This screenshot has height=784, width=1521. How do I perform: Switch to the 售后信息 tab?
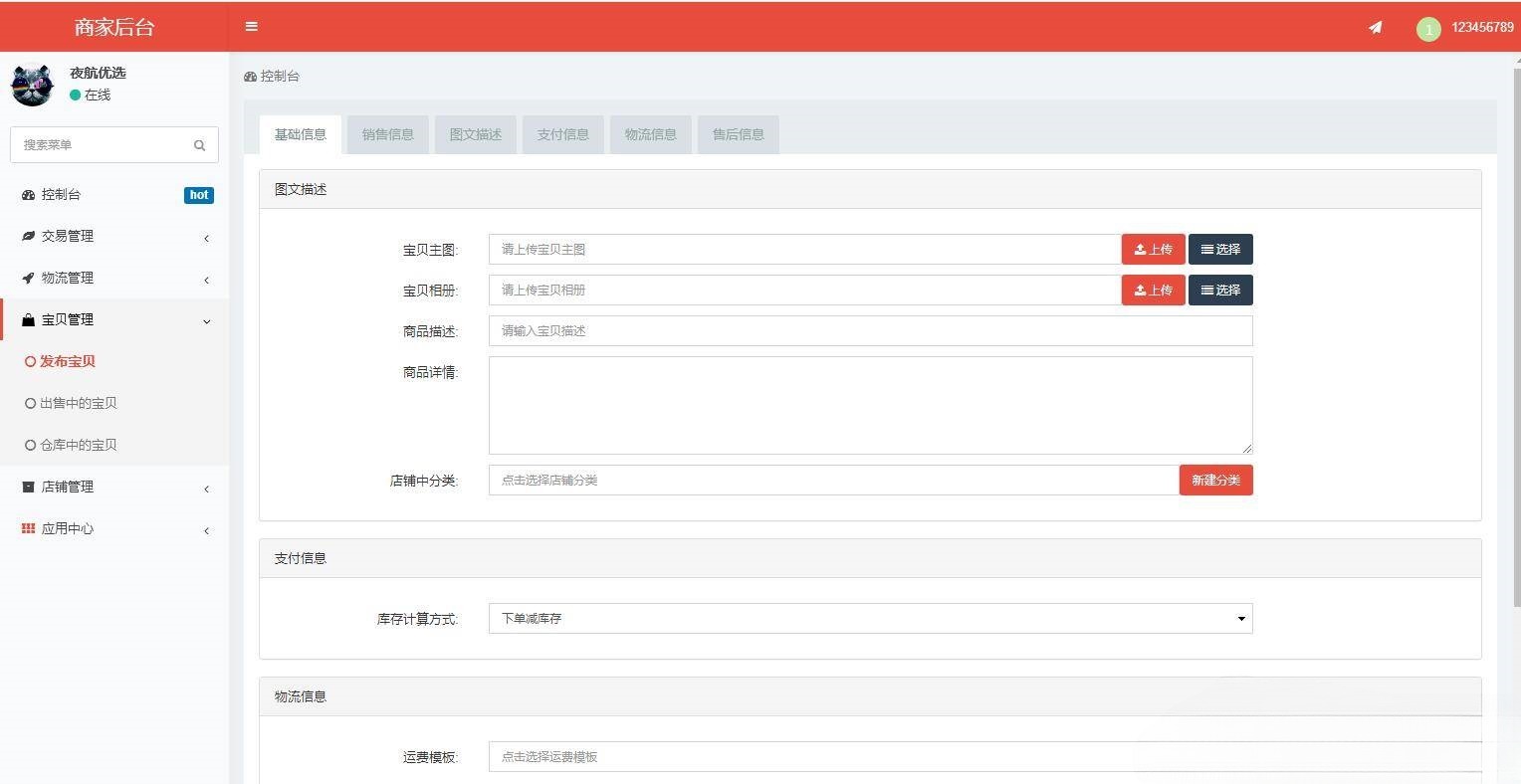[738, 134]
